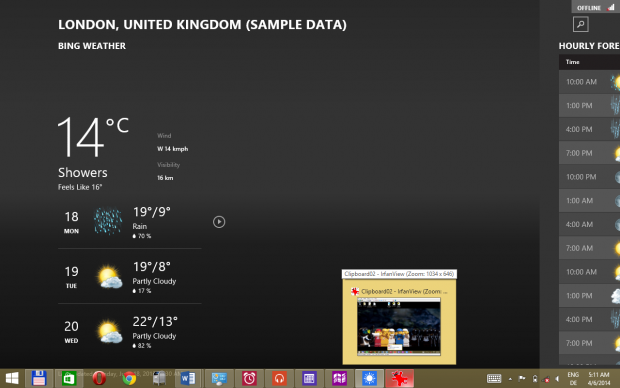The width and height of the screenshot is (620, 388).
Task: Open the purple Maps app in taskbar
Action: pos(339,379)
